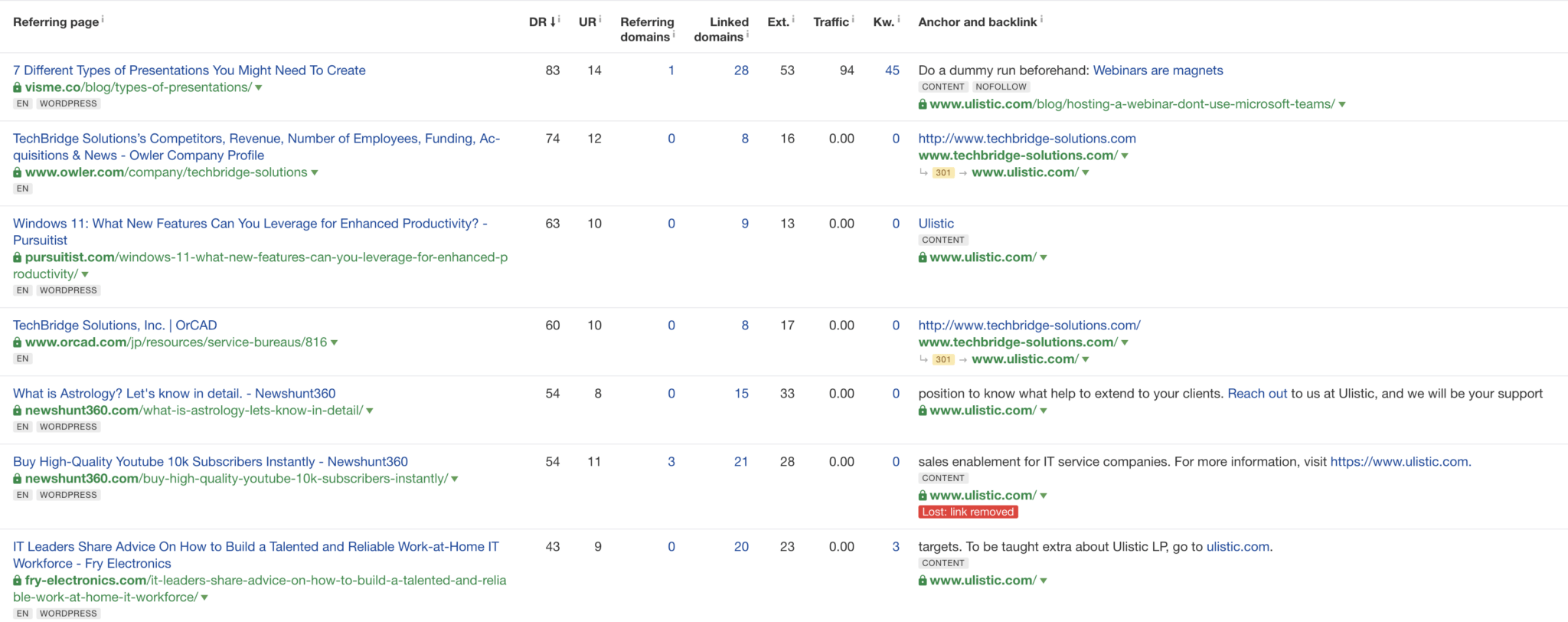
Task: Expand dropdown caret after visme.co referring URL
Action: point(259,88)
